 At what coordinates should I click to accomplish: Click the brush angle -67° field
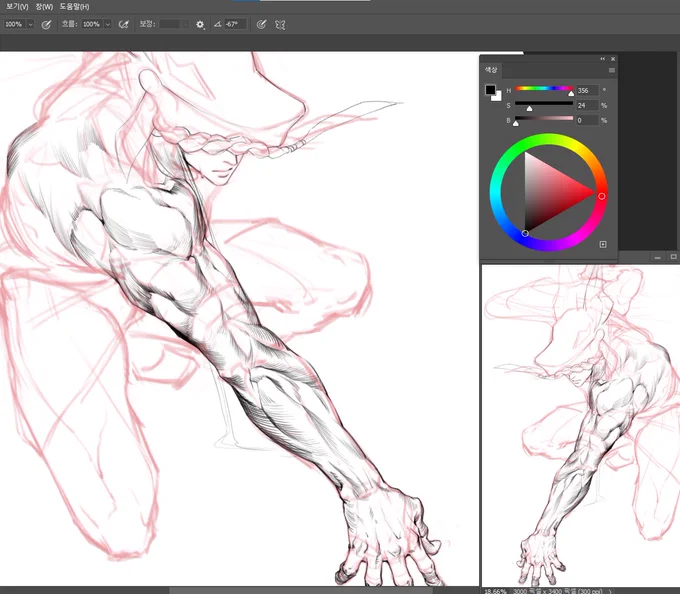(x=235, y=24)
